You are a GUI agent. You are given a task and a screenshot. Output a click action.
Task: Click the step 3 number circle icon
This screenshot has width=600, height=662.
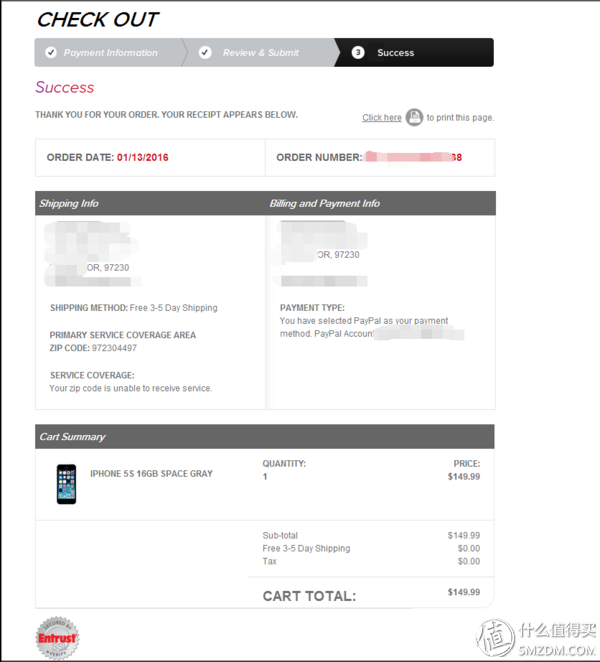[x=358, y=52]
